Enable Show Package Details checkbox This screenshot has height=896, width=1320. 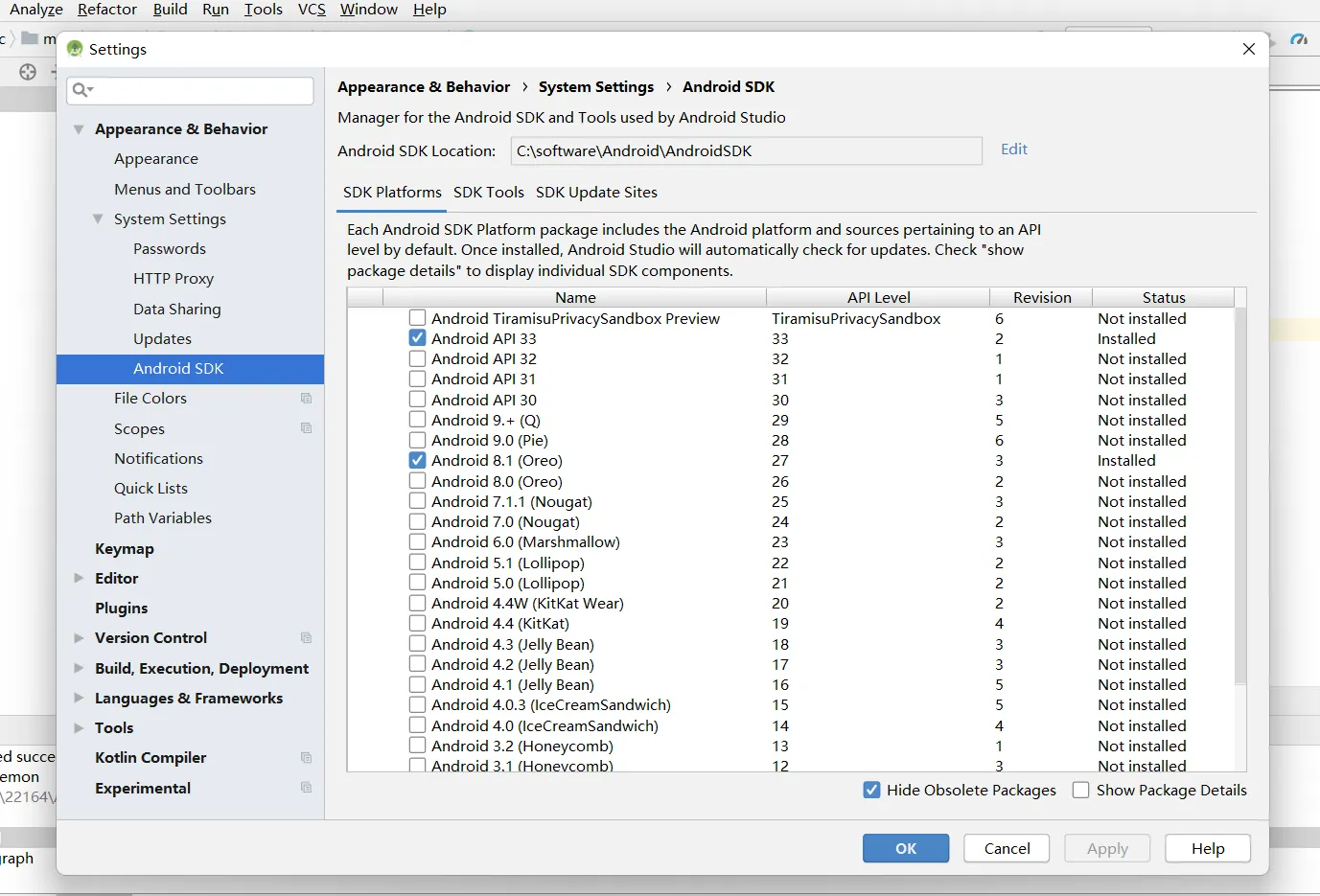(1080, 790)
